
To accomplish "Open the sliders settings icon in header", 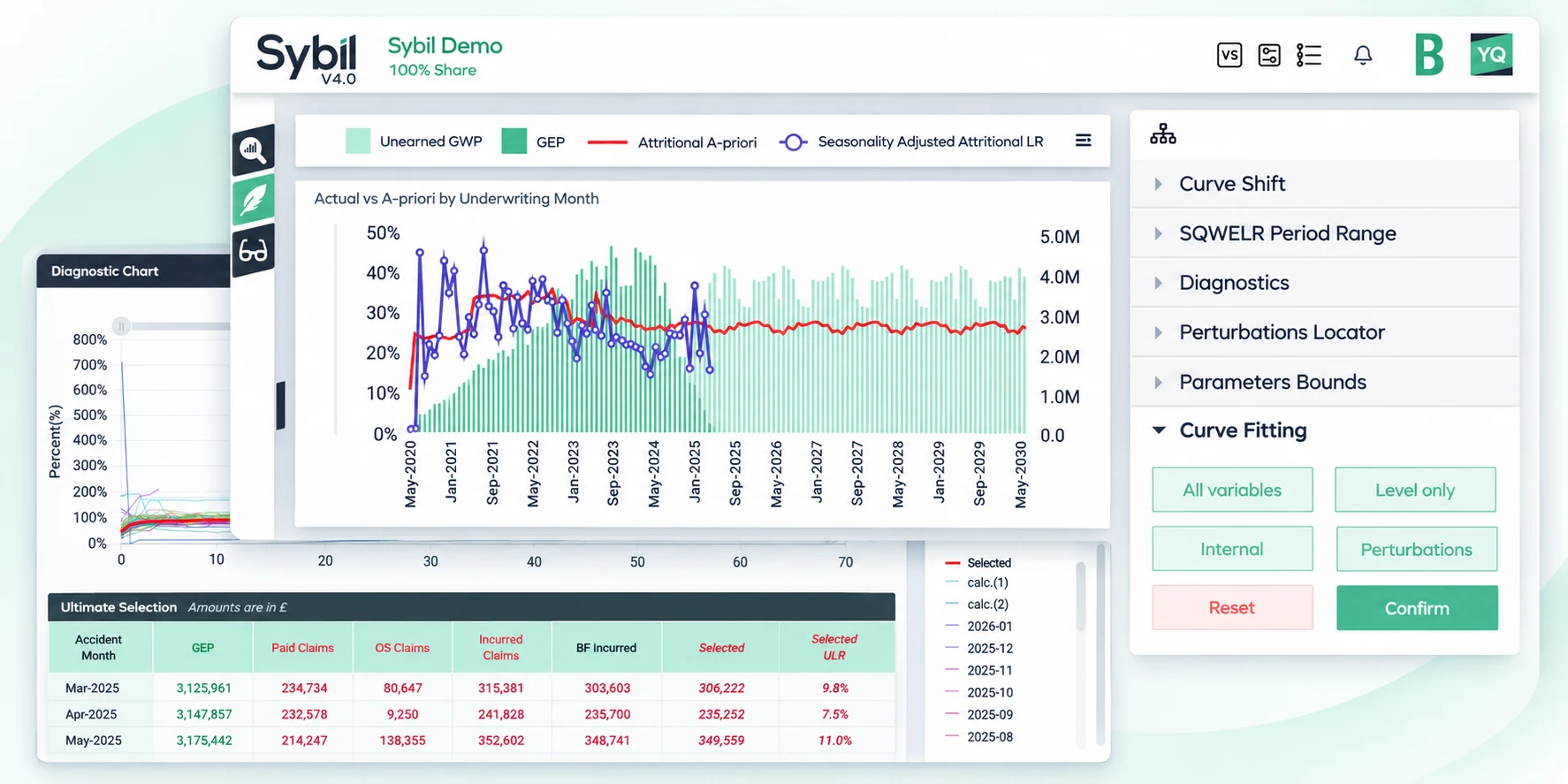I will [x=1268, y=55].
